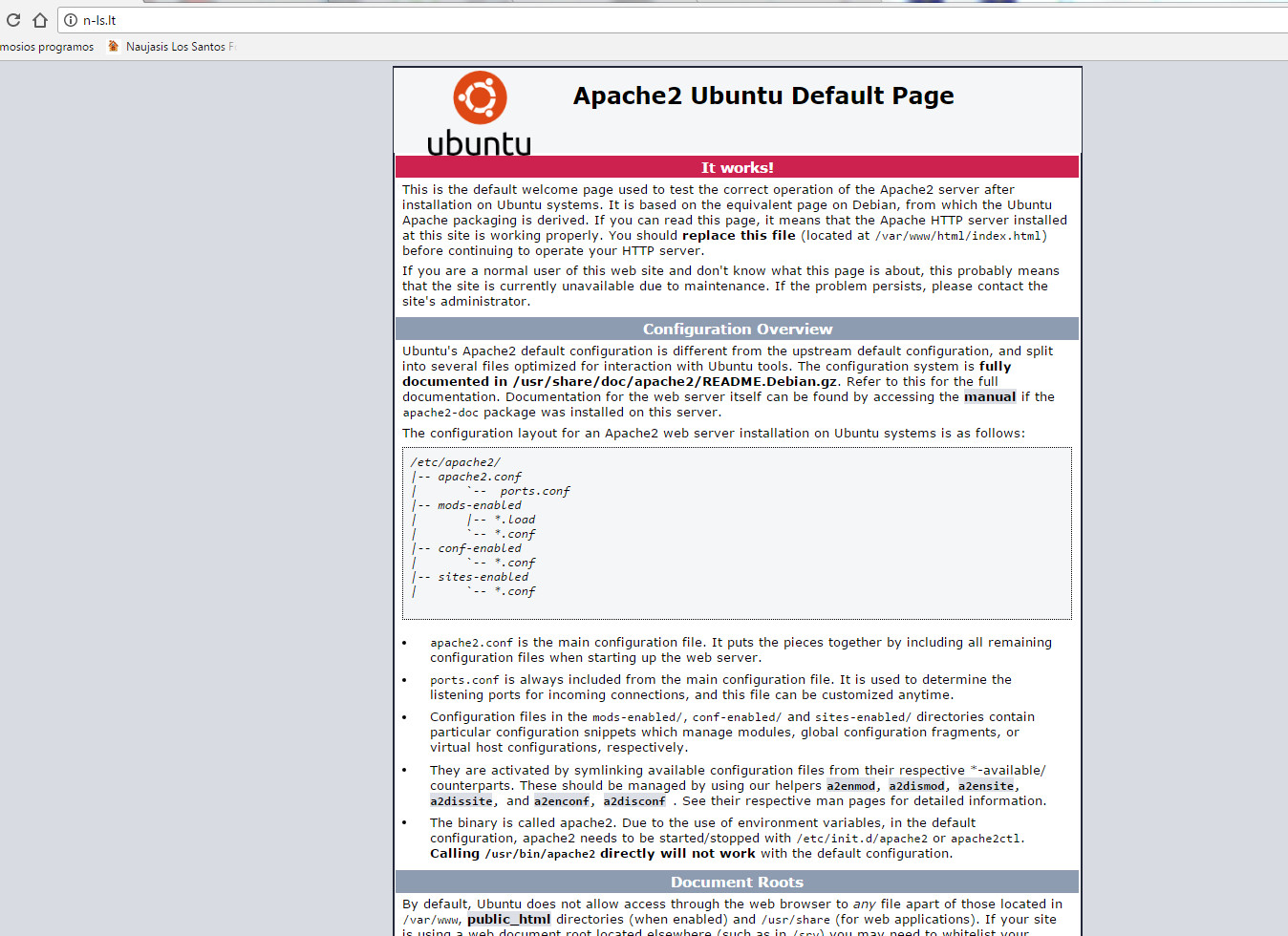Screen dimensions: 1288x936
Task: Click the Naujasis Los Santos bookmark favicon
Action: coord(114,46)
